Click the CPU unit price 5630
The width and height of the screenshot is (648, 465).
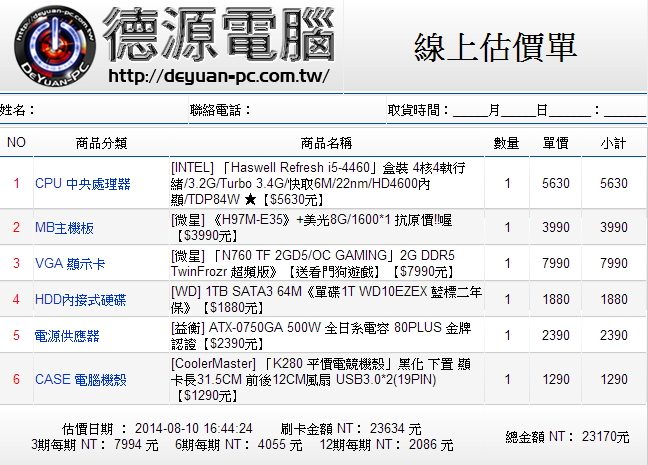pyautogui.click(x=556, y=183)
